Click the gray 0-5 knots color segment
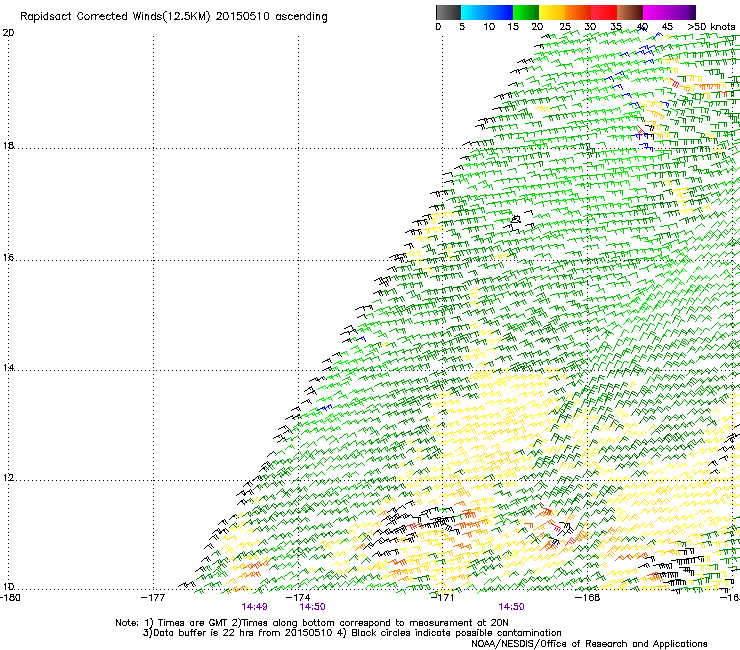The height and width of the screenshot is (650, 740). pos(448,12)
